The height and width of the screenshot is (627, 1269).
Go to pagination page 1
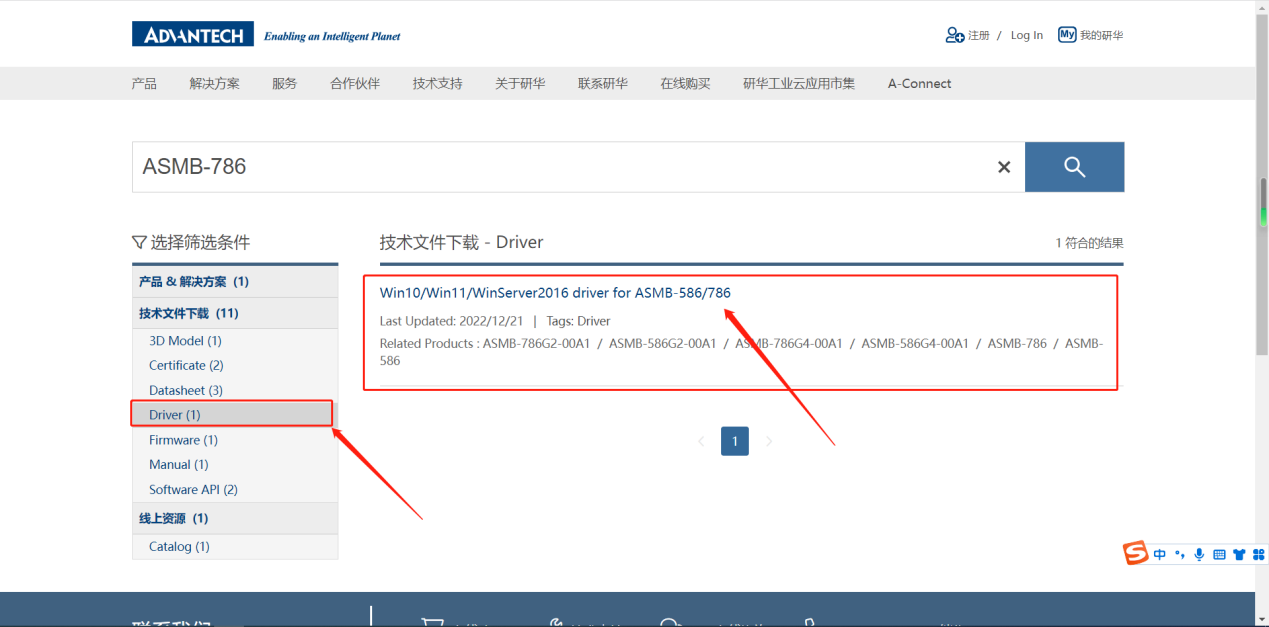tap(735, 441)
